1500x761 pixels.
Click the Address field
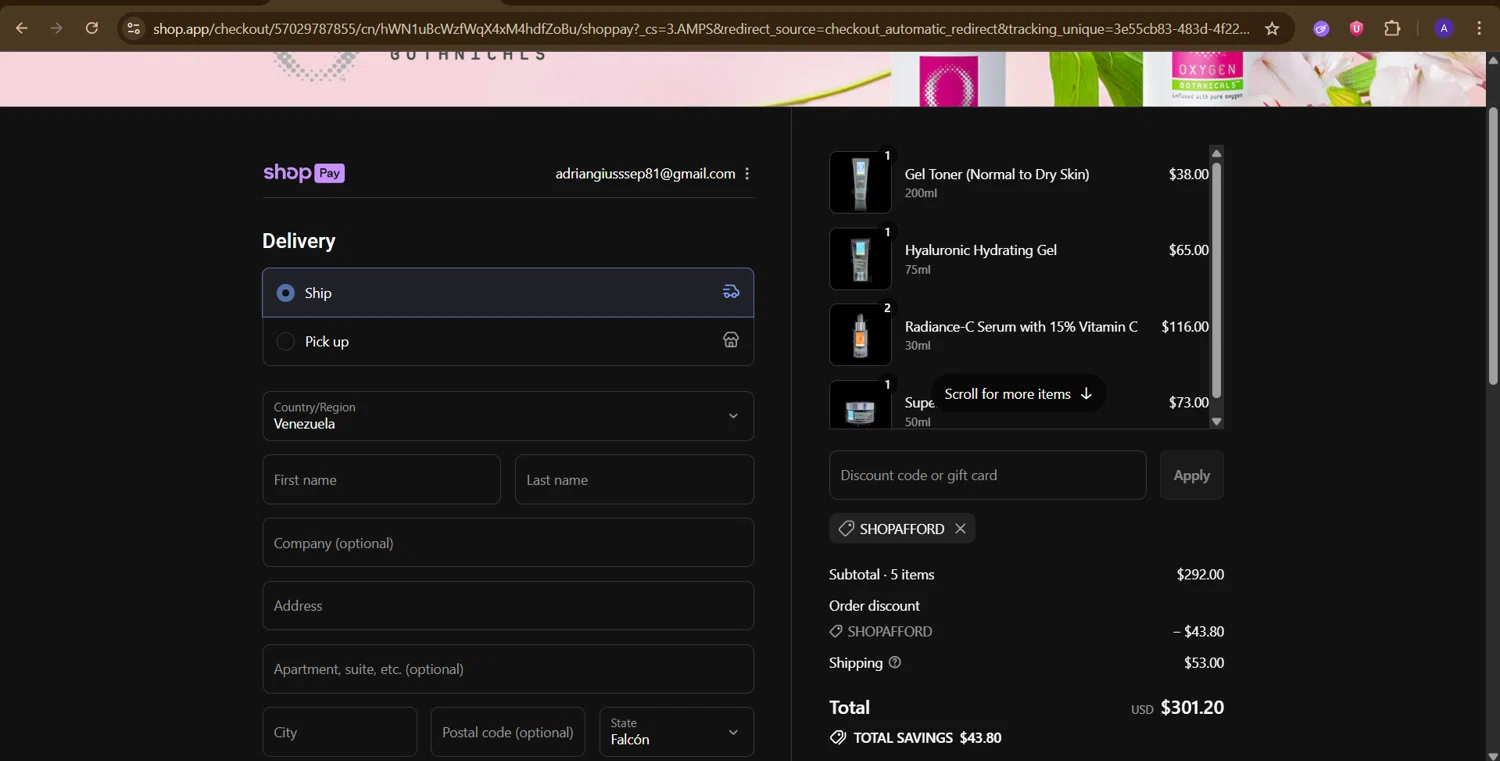(x=508, y=605)
